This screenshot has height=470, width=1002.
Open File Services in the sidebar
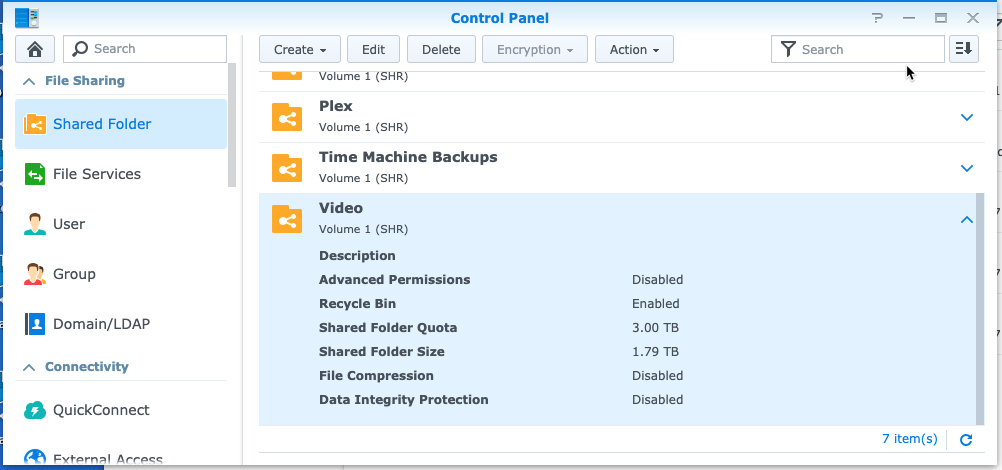click(96, 174)
